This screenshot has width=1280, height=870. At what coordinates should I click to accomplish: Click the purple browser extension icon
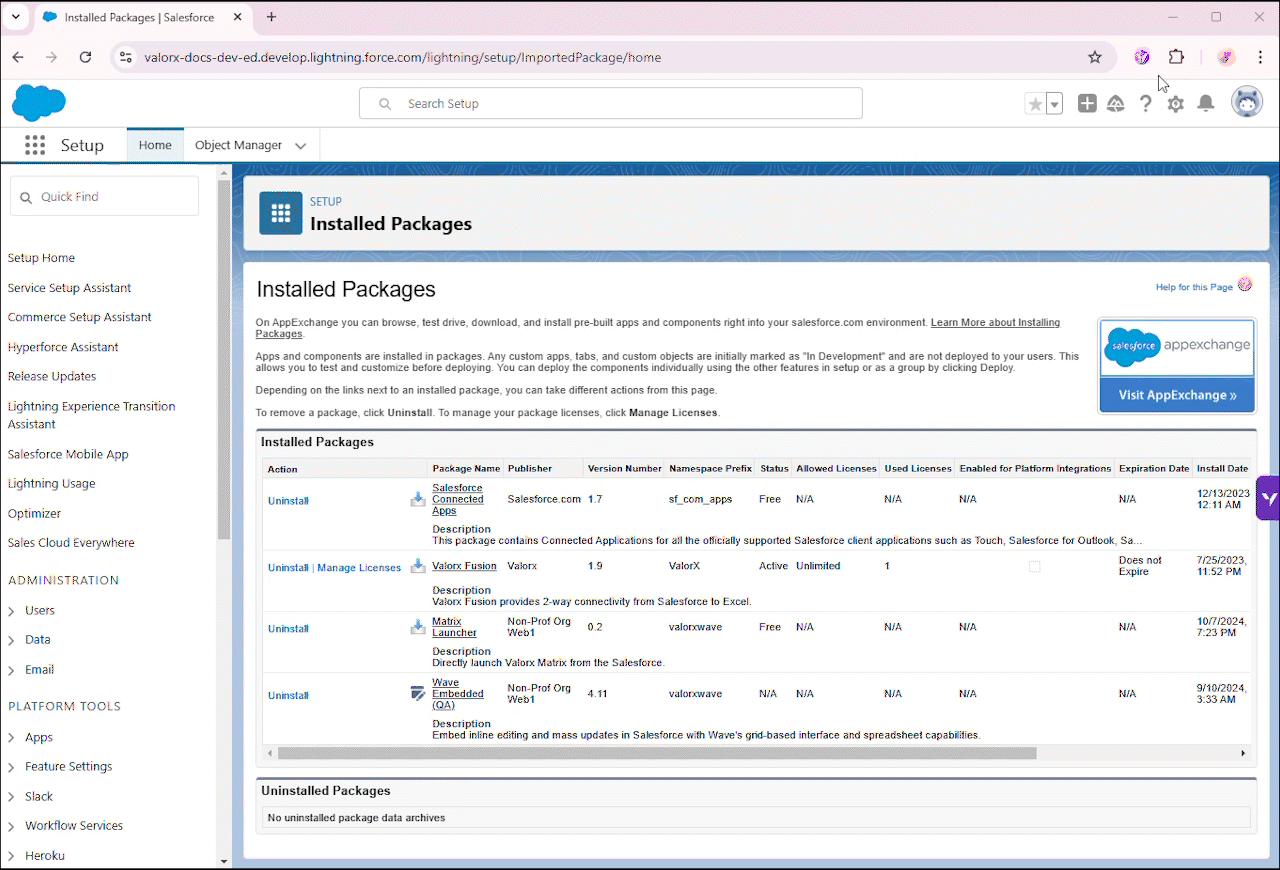1142,57
